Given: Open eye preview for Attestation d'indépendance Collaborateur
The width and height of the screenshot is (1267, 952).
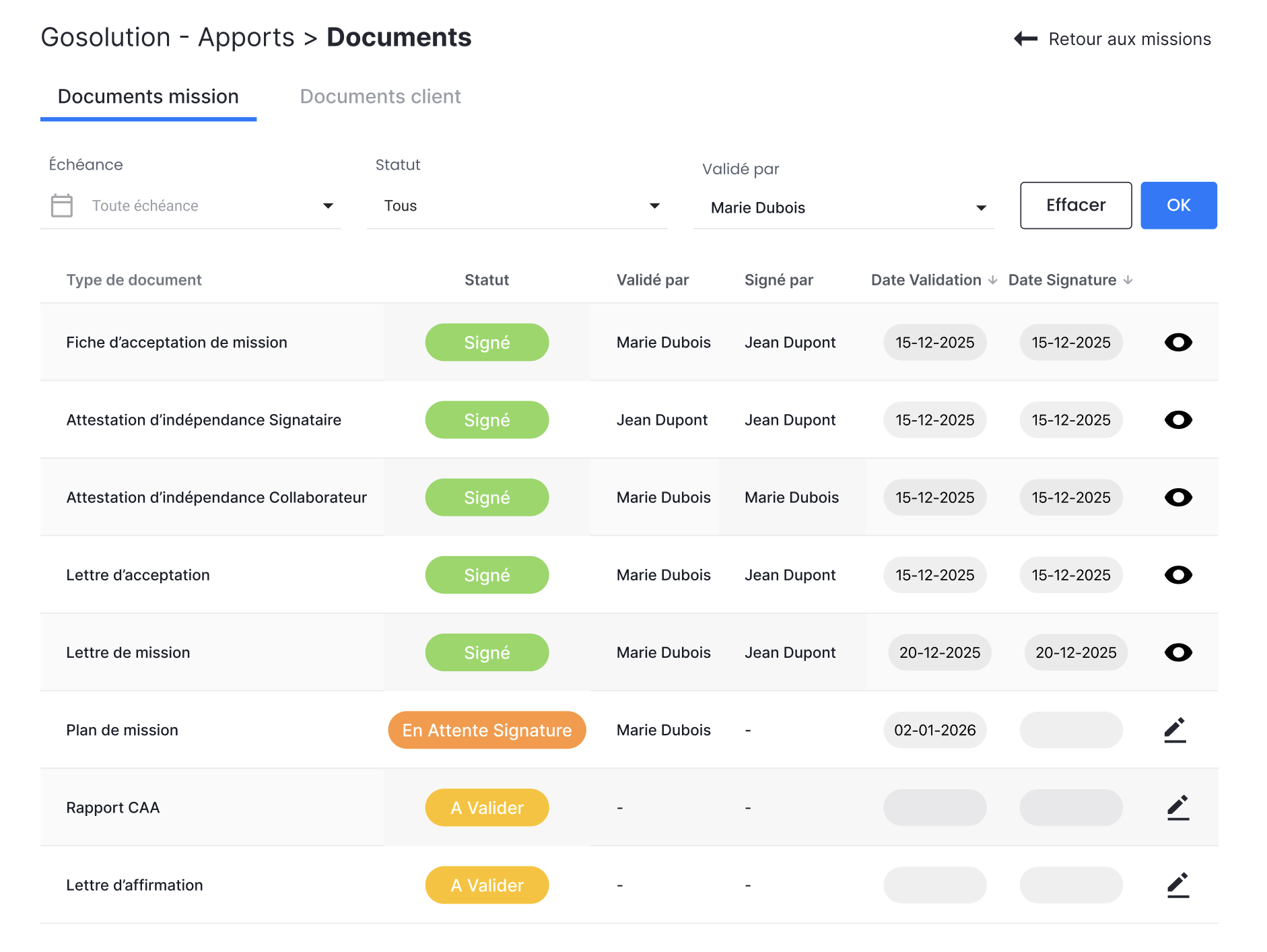Looking at the screenshot, I should 1177,498.
